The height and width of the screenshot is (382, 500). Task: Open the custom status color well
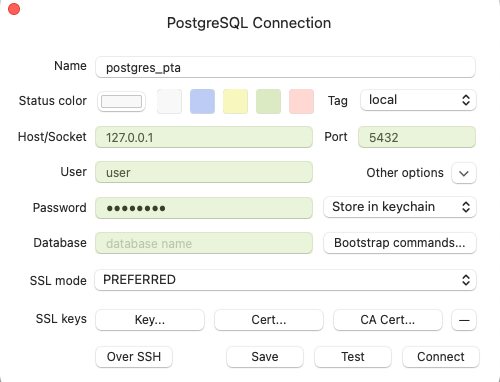(x=121, y=101)
